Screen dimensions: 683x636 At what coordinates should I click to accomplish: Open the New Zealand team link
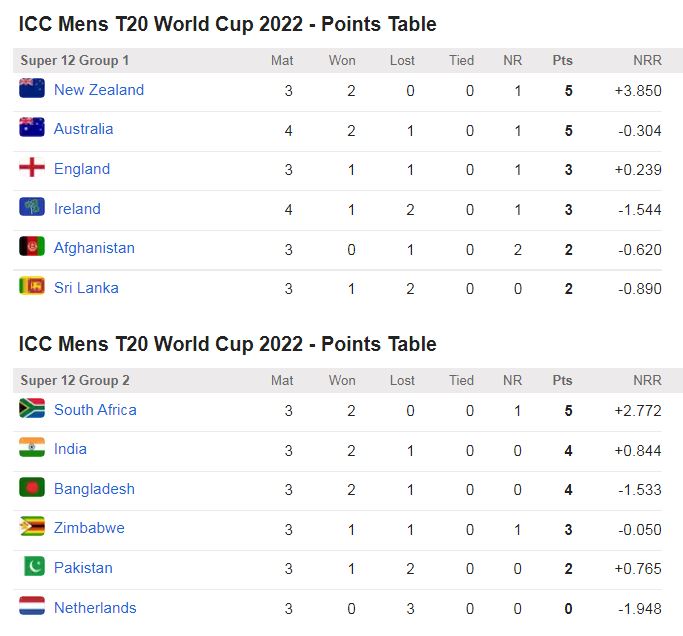(x=99, y=90)
